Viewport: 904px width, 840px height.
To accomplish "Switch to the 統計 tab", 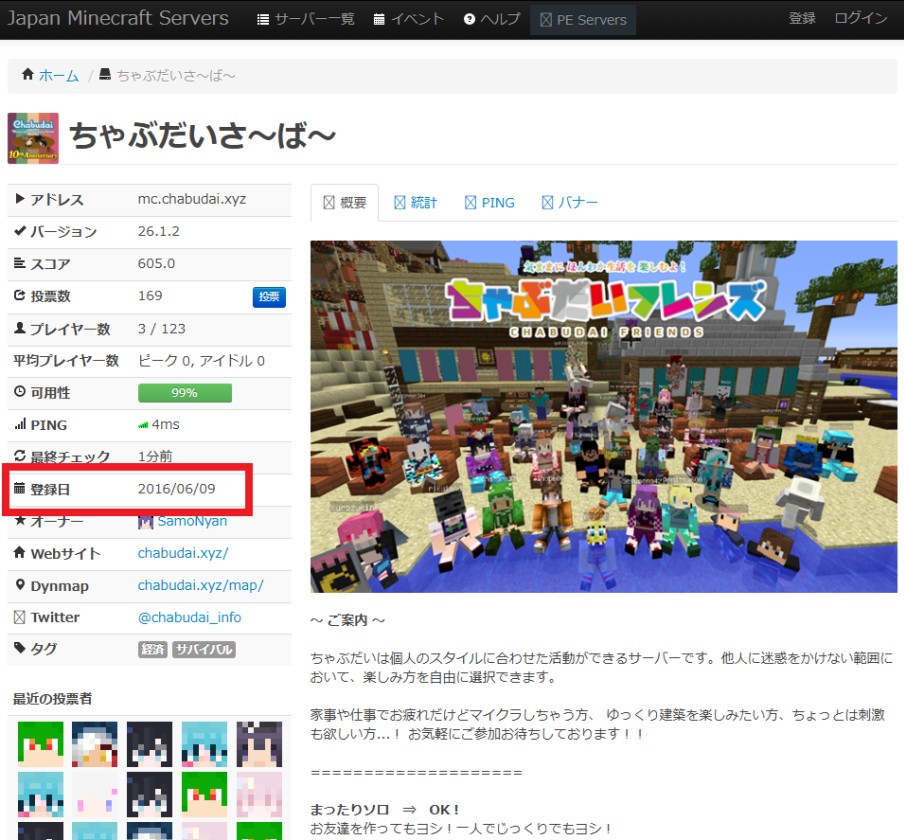I will (416, 202).
